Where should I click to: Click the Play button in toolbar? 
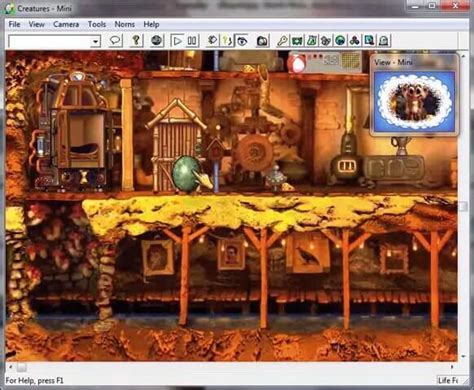(x=177, y=41)
